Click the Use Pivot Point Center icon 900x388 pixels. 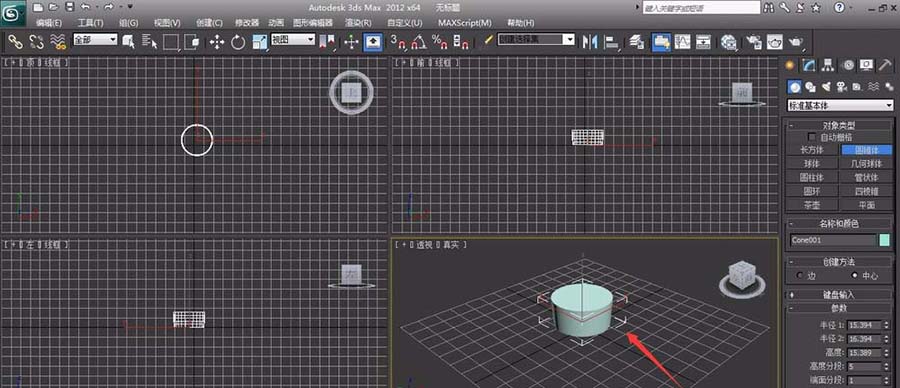pyautogui.click(x=327, y=42)
